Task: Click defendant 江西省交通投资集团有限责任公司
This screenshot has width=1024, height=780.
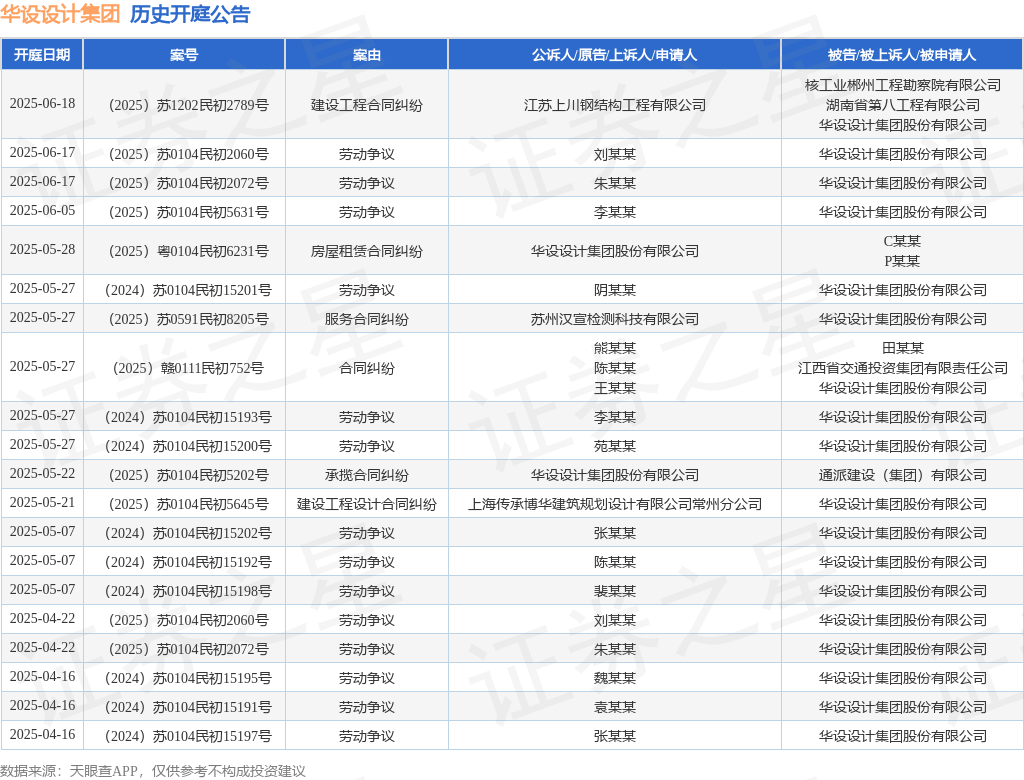Action: pos(903,368)
